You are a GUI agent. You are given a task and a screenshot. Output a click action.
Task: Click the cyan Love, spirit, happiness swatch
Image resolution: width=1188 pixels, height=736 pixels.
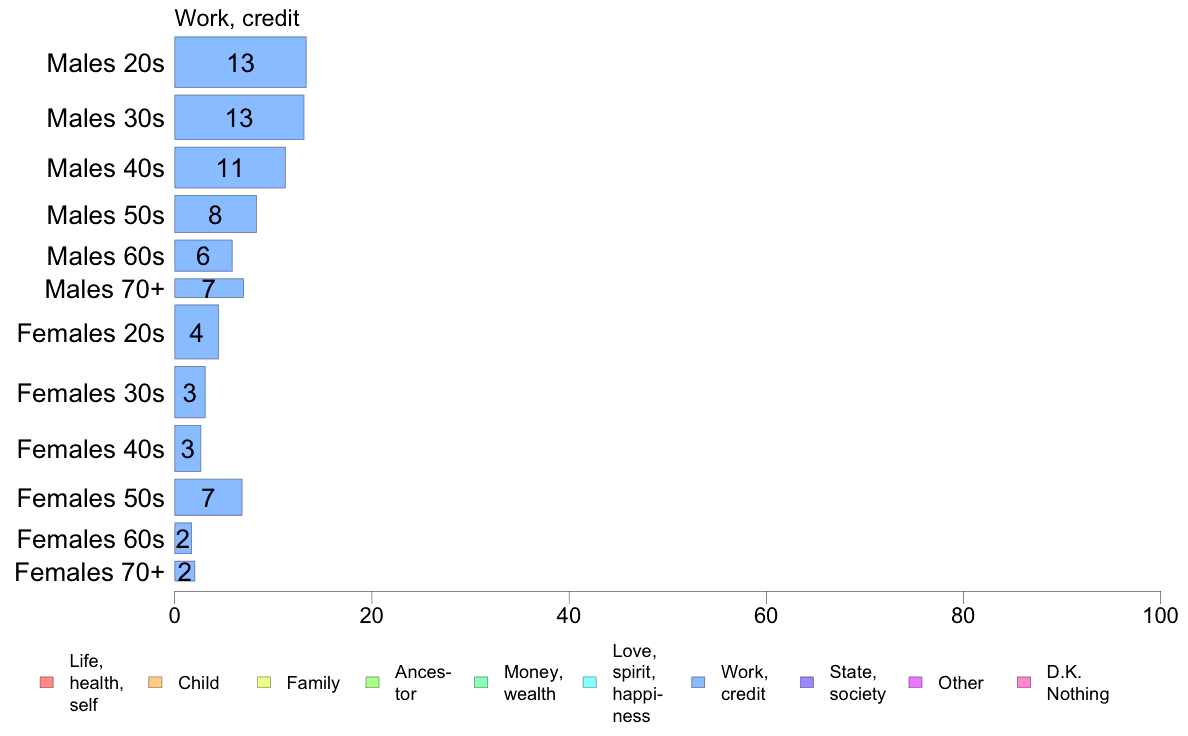[x=589, y=683]
